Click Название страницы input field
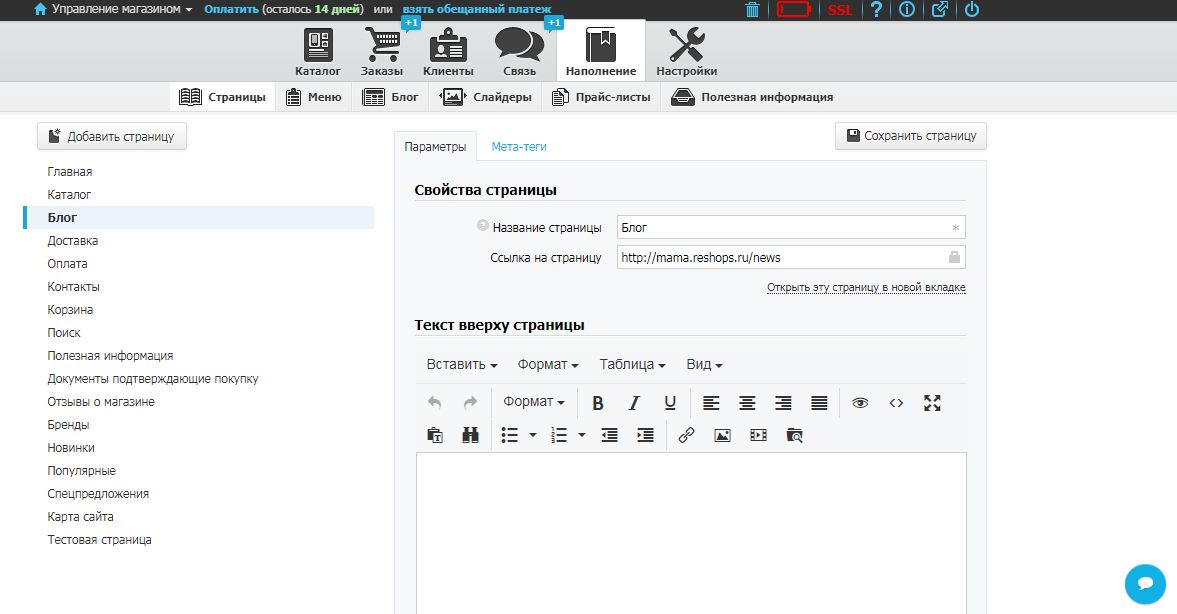Image resolution: width=1177 pixels, height=614 pixels. [x=791, y=227]
